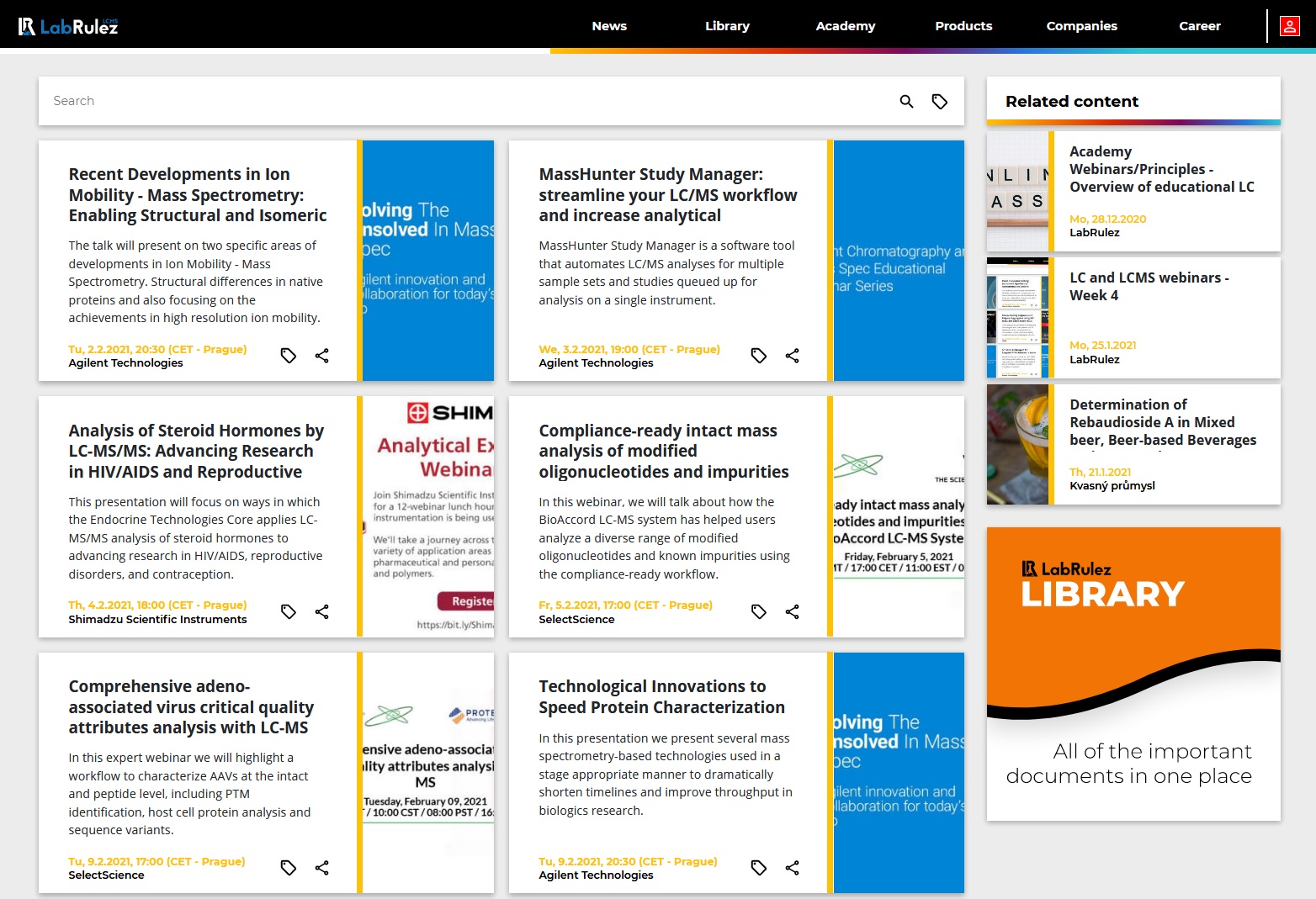The height and width of the screenshot is (899, 1316).
Task: Click the LabRulez logo
Action: [68, 26]
